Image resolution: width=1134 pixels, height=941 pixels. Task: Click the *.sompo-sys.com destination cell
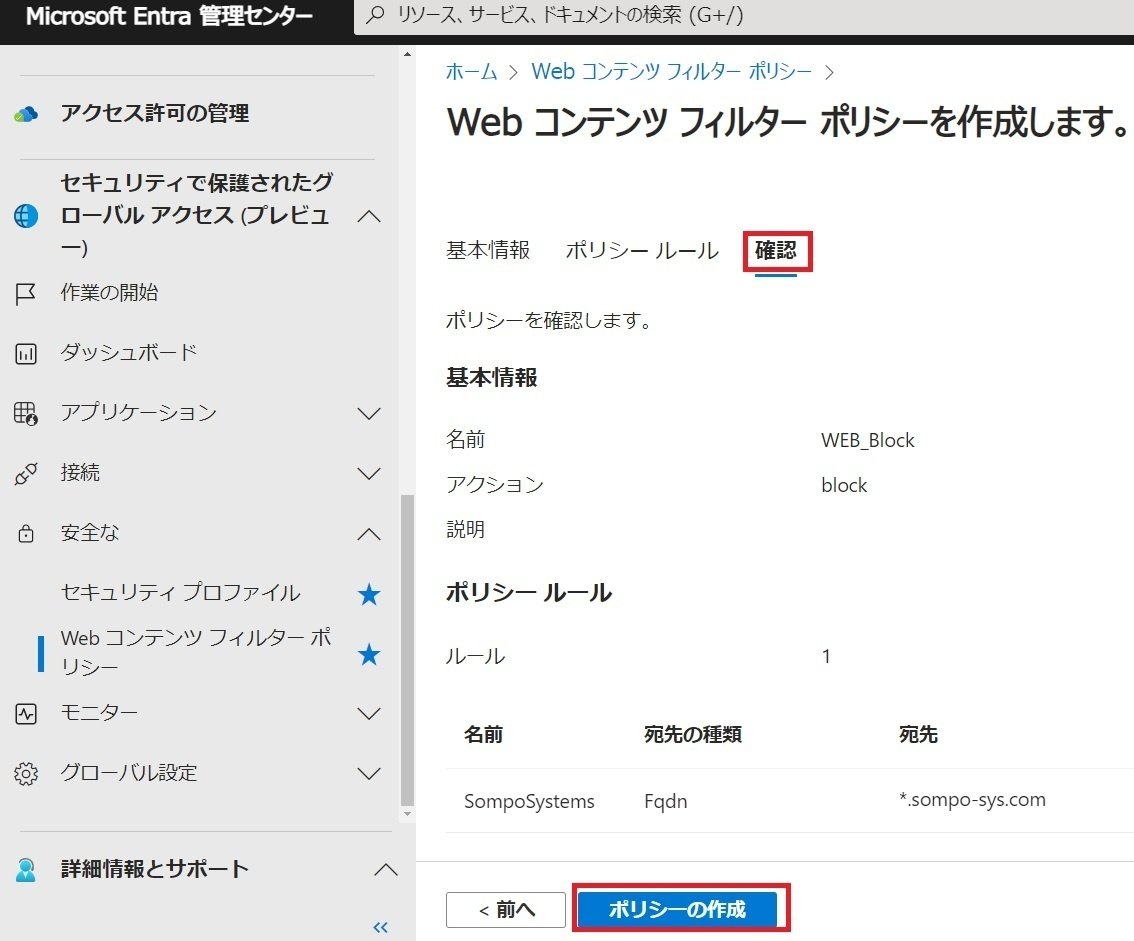tap(972, 800)
